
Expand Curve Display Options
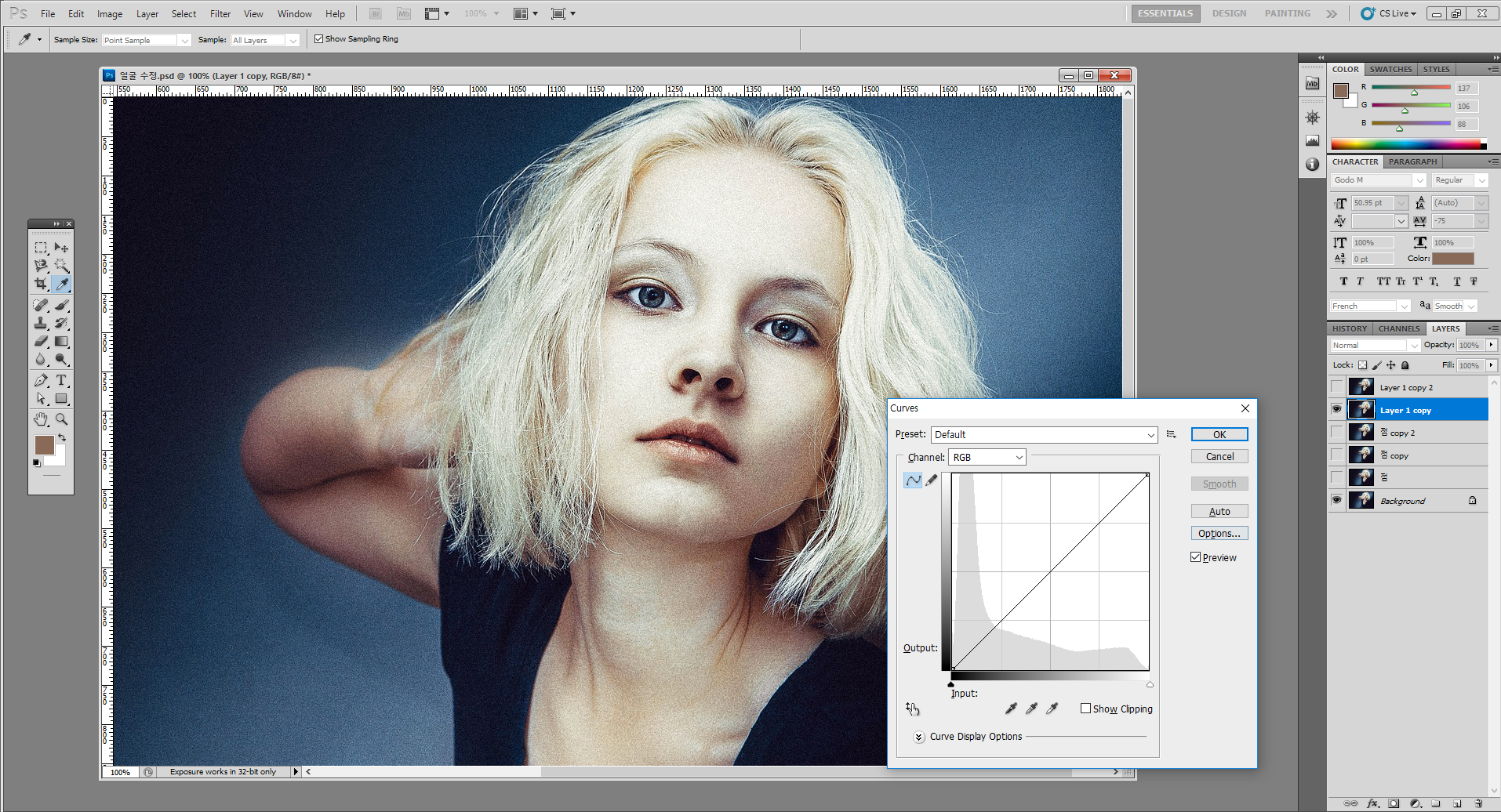click(919, 737)
